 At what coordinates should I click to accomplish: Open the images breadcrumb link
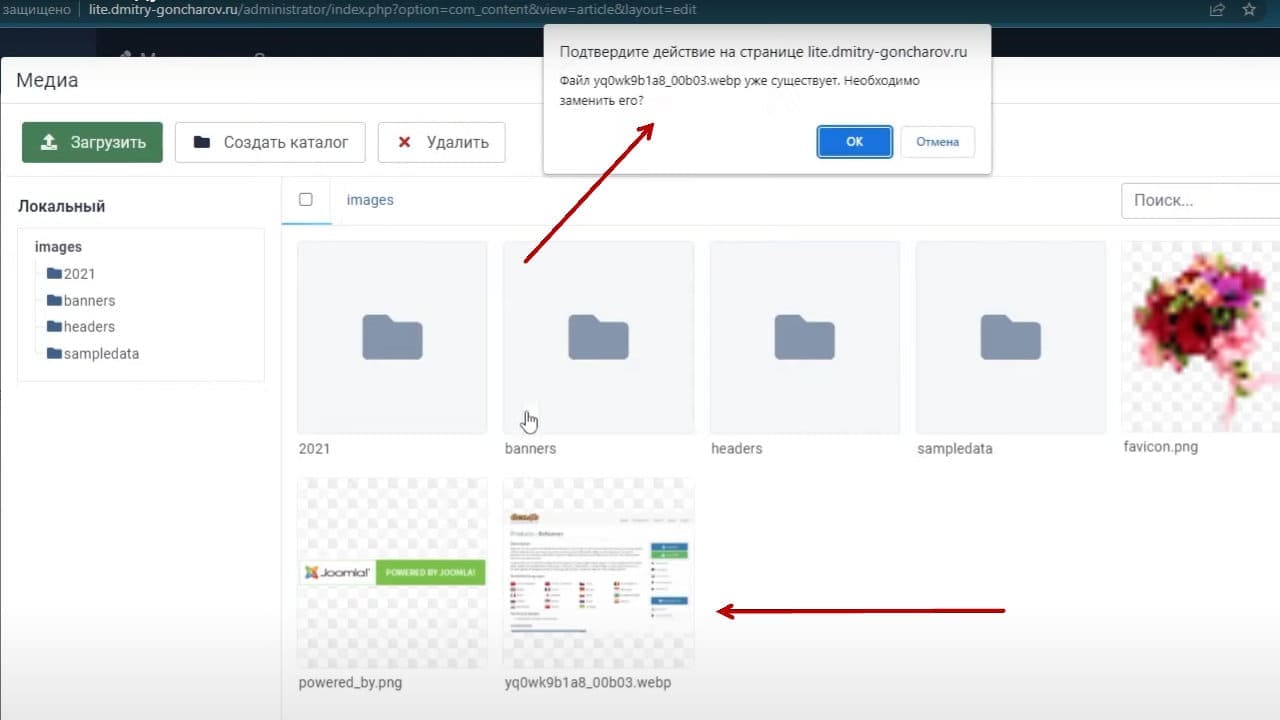[x=370, y=200]
